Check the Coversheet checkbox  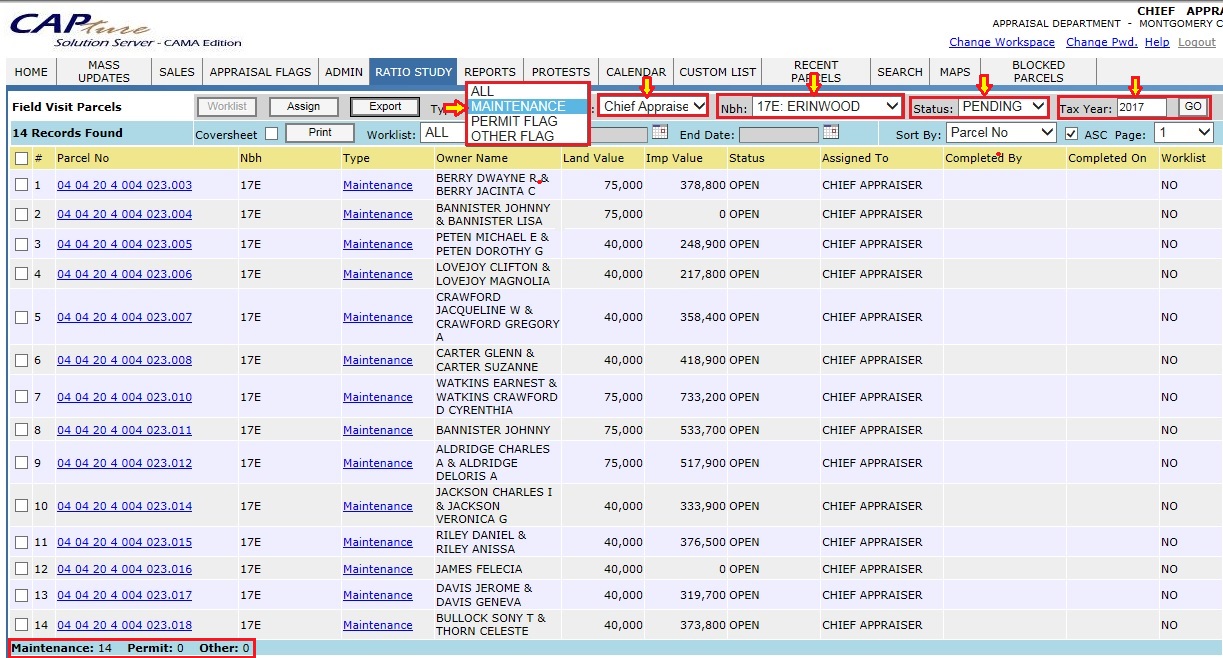click(272, 134)
